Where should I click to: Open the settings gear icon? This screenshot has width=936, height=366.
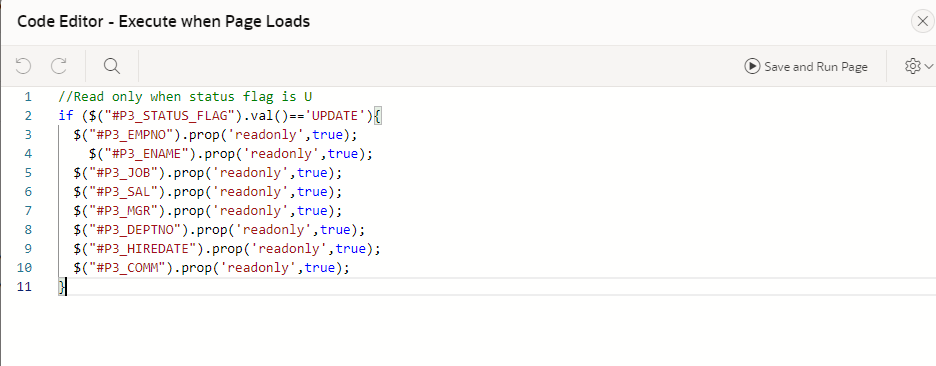[x=912, y=66]
